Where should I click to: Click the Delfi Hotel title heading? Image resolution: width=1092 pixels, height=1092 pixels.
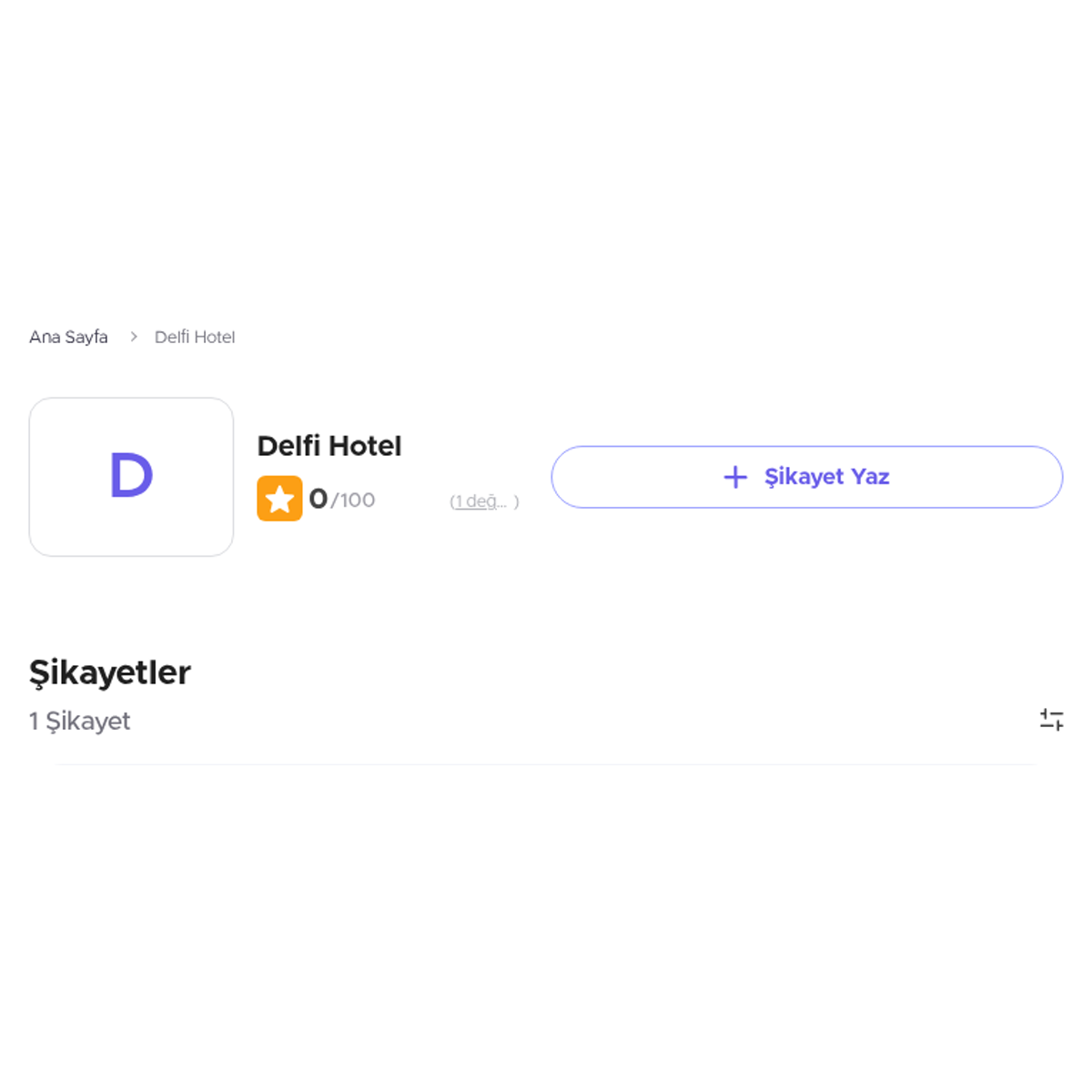point(329,446)
